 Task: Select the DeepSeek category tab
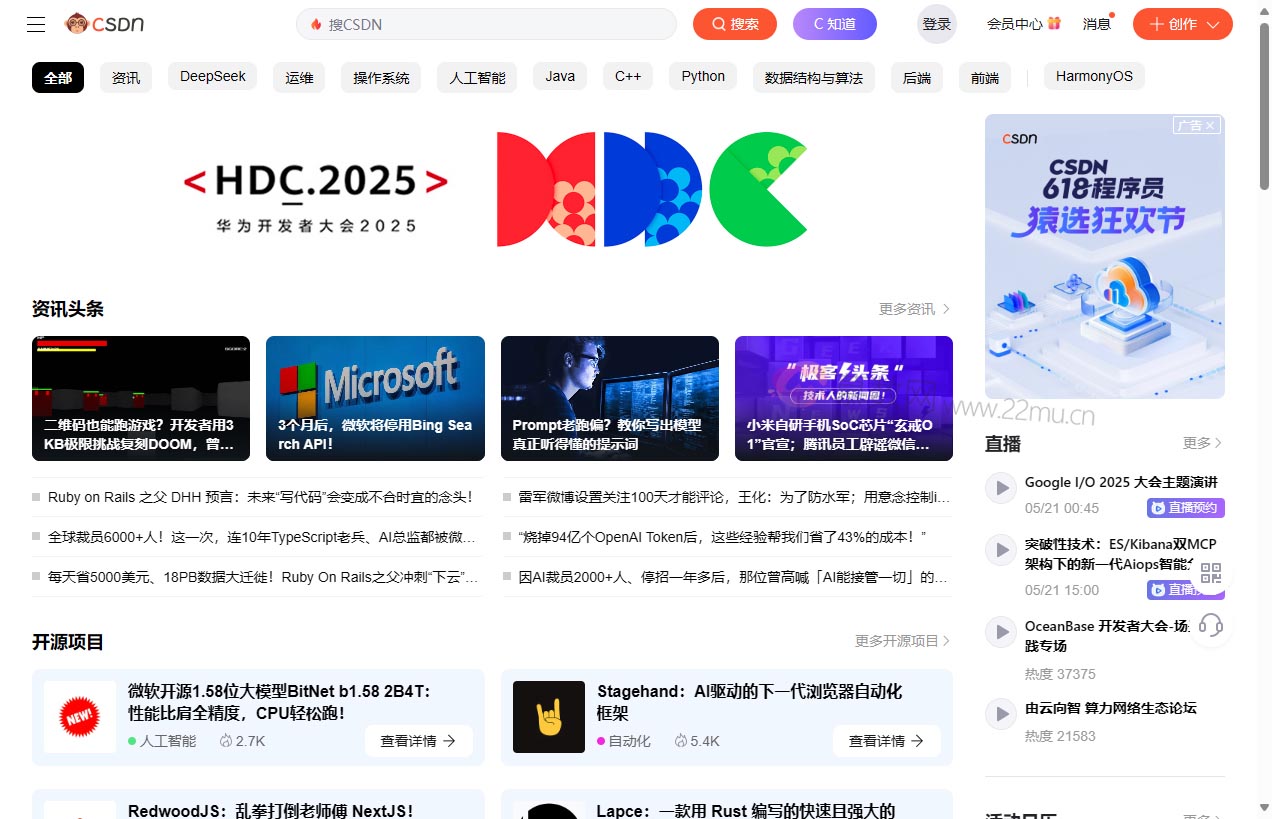pos(212,77)
